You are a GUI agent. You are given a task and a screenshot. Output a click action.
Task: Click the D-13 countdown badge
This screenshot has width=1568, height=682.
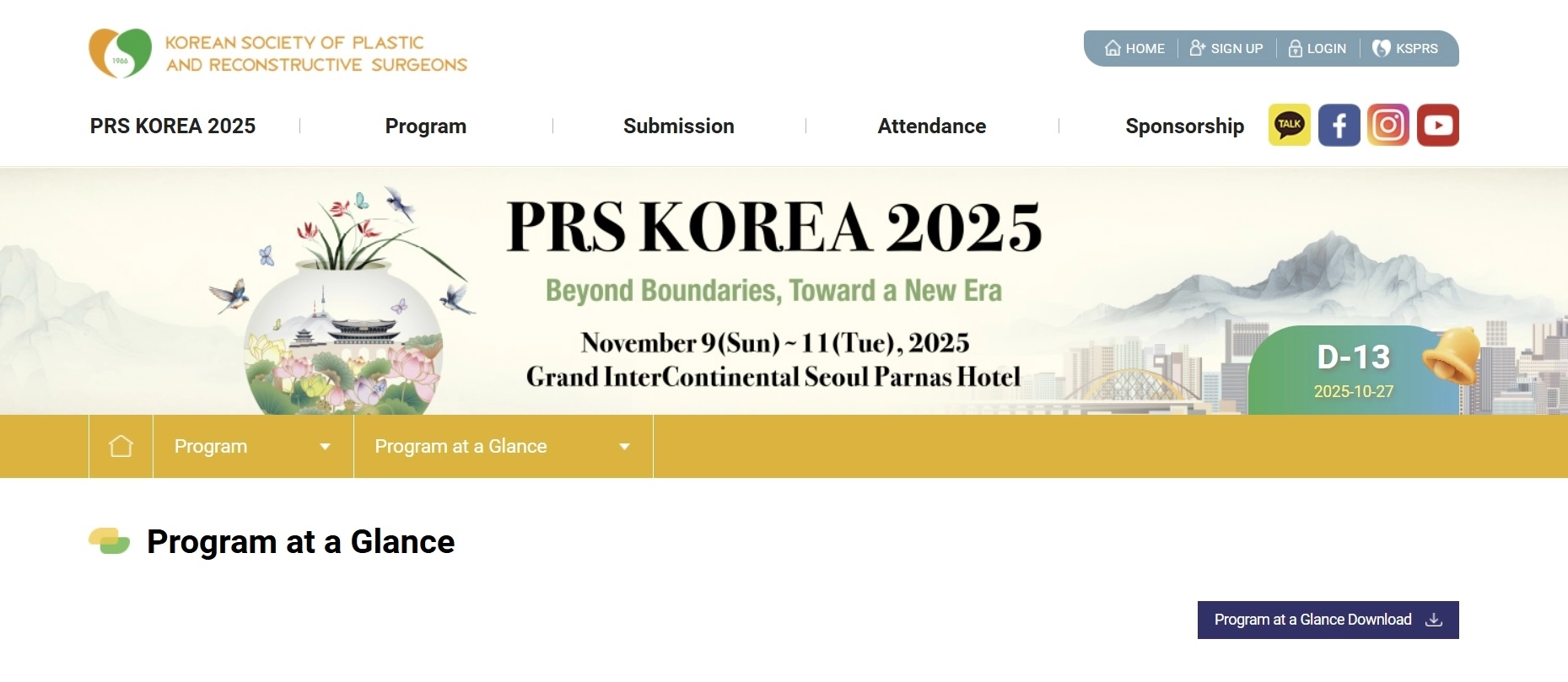click(x=1353, y=369)
